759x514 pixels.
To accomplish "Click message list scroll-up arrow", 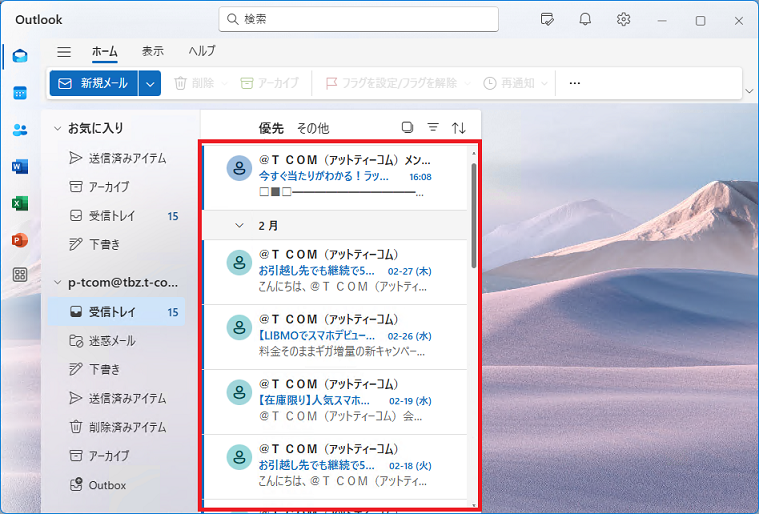I will [473, 153].
